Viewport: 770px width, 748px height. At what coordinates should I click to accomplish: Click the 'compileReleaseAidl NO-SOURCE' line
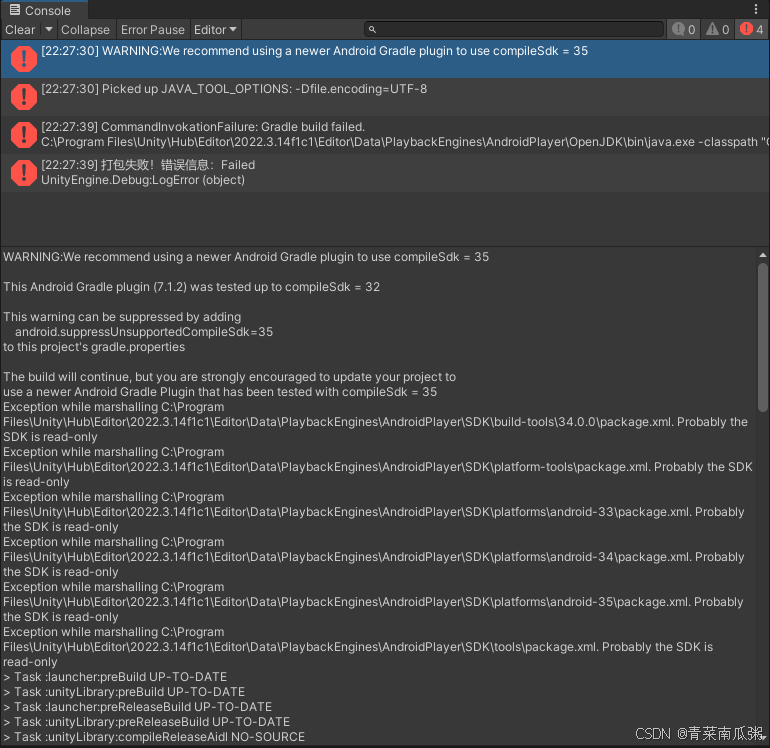pos(154,737)
